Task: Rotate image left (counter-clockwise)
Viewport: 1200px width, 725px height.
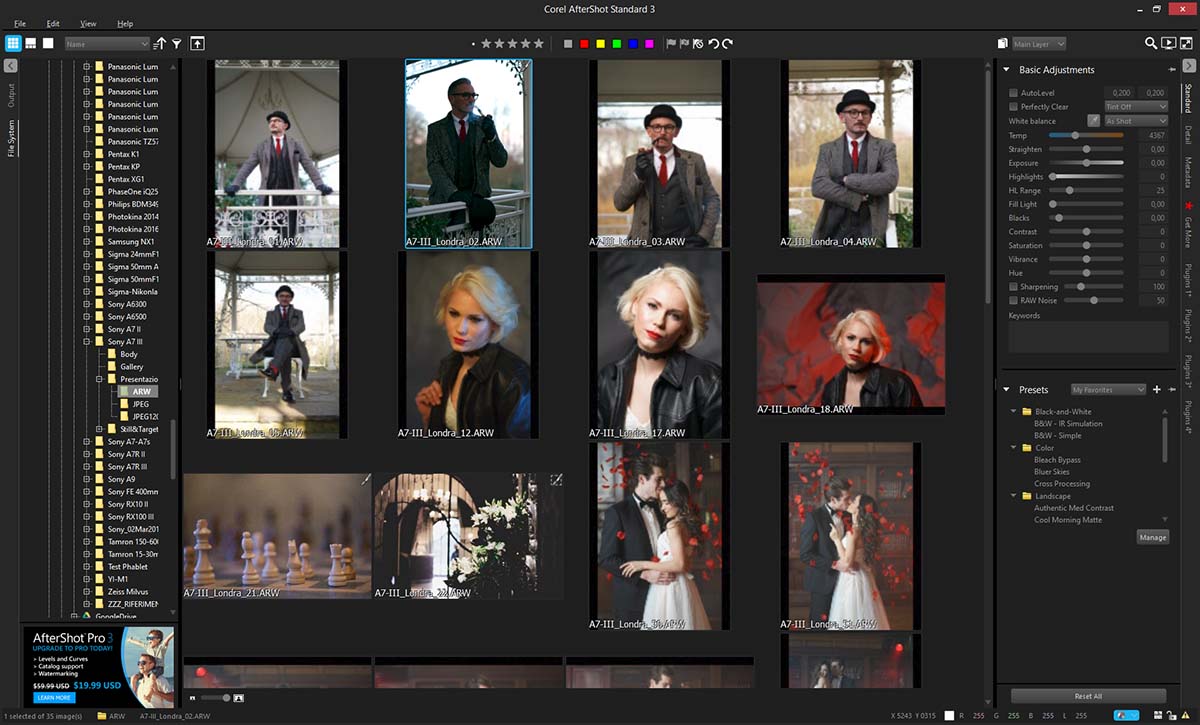Action: (x=713, y=44)
